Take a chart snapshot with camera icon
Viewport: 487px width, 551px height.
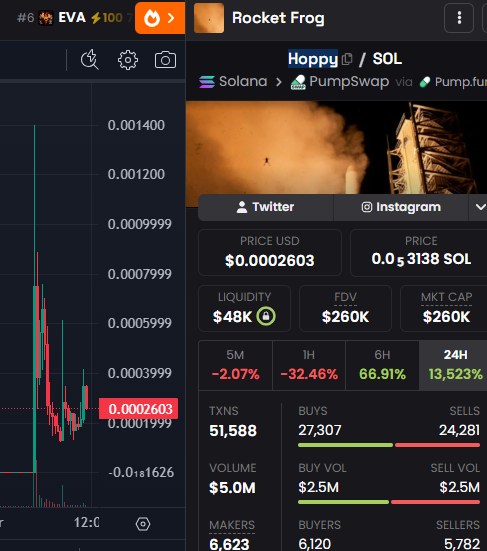(165, 60)
